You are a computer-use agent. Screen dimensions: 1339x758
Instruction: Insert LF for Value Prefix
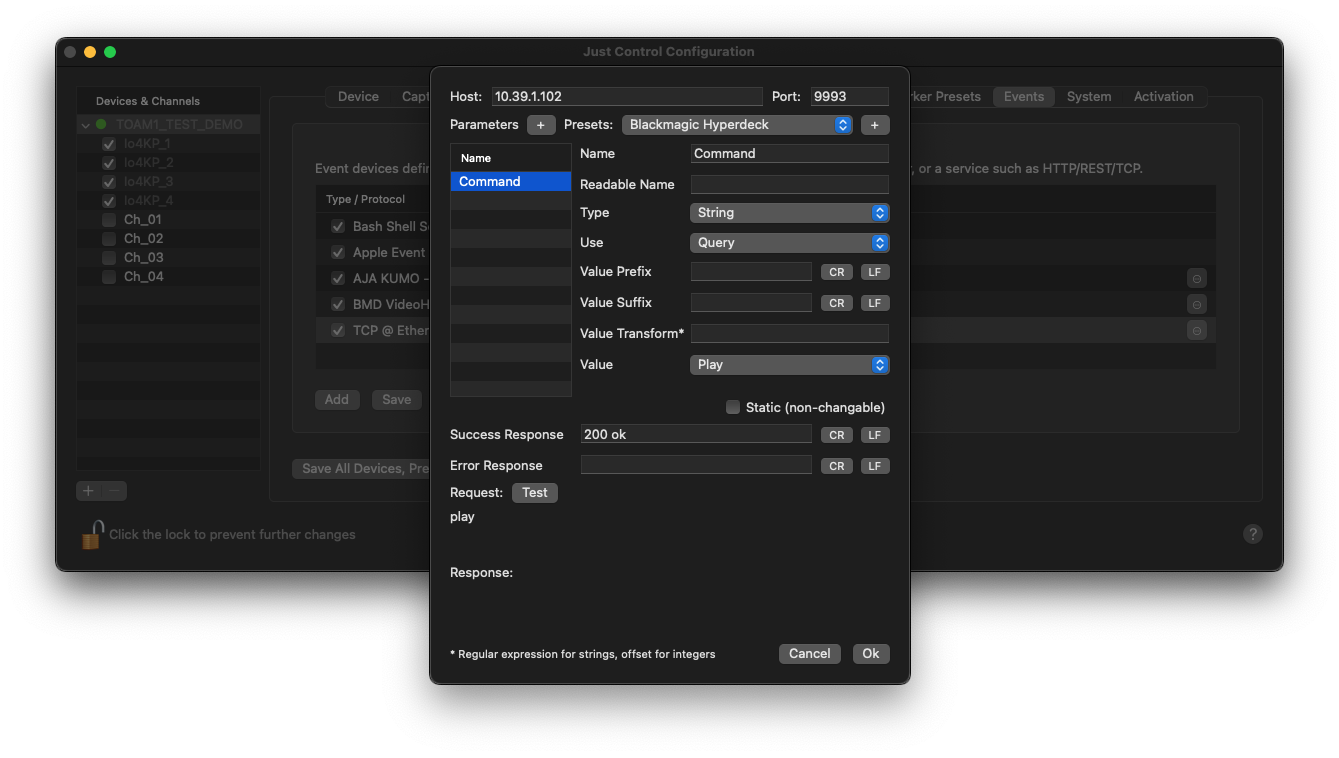(875, 272)
